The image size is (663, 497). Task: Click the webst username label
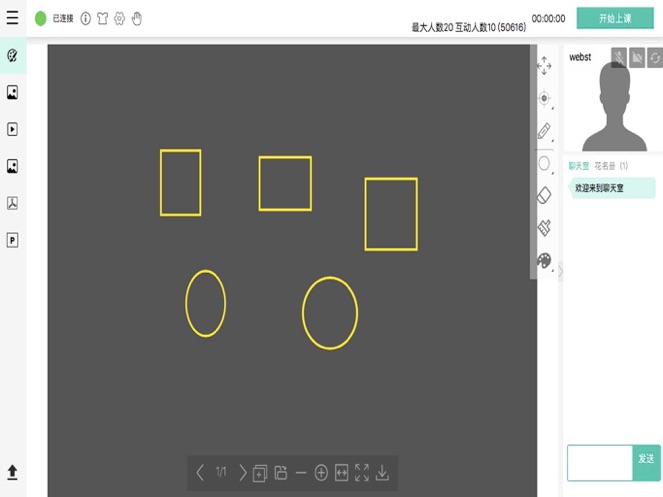click(580, 58)
